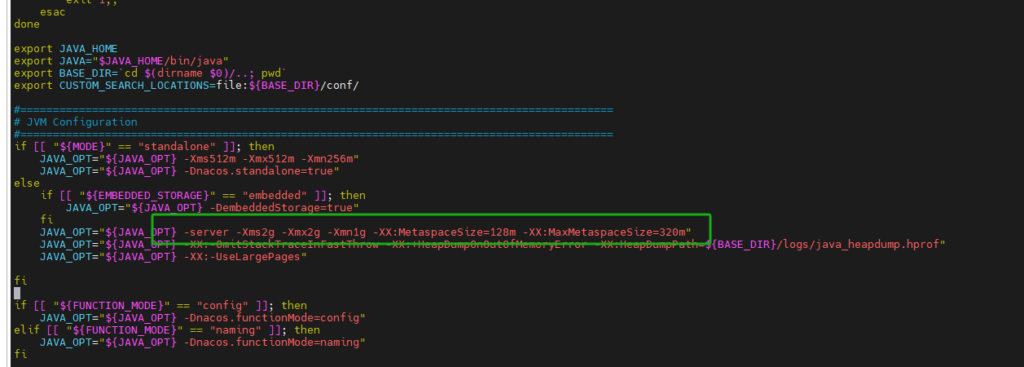Image resolution: width=1024 pixels, height=367 pixels.
Task: Click the java_heapdump.hprof path
Action: point(877,244)
